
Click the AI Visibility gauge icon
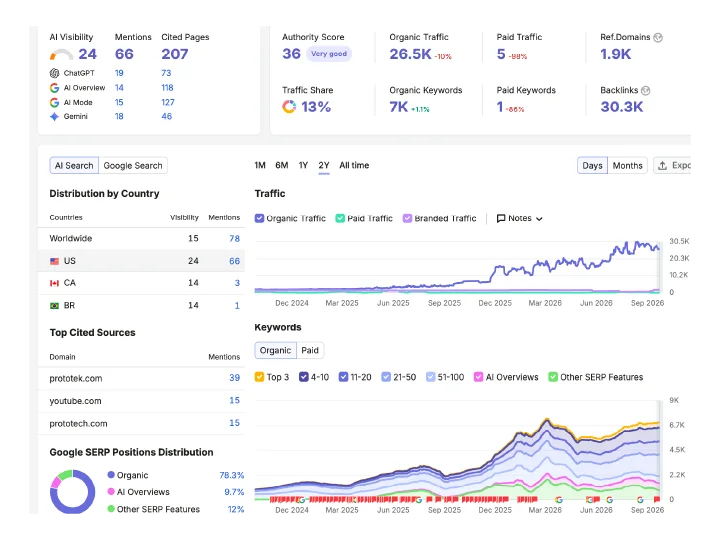tap(62, 55)
